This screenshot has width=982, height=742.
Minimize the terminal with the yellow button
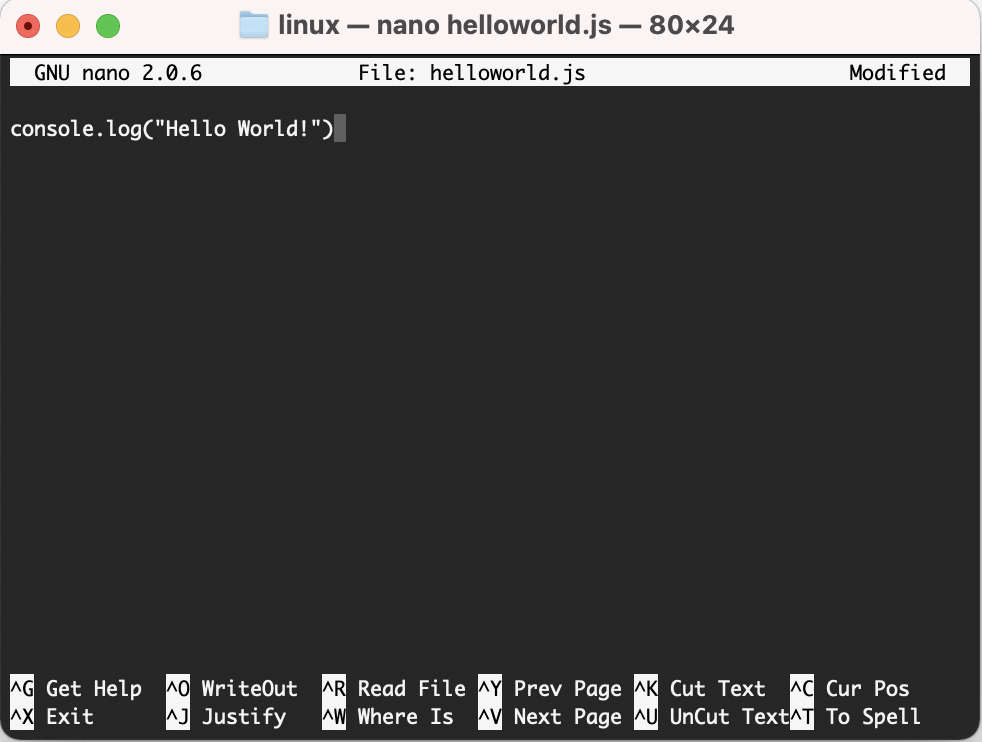(68, 26)
